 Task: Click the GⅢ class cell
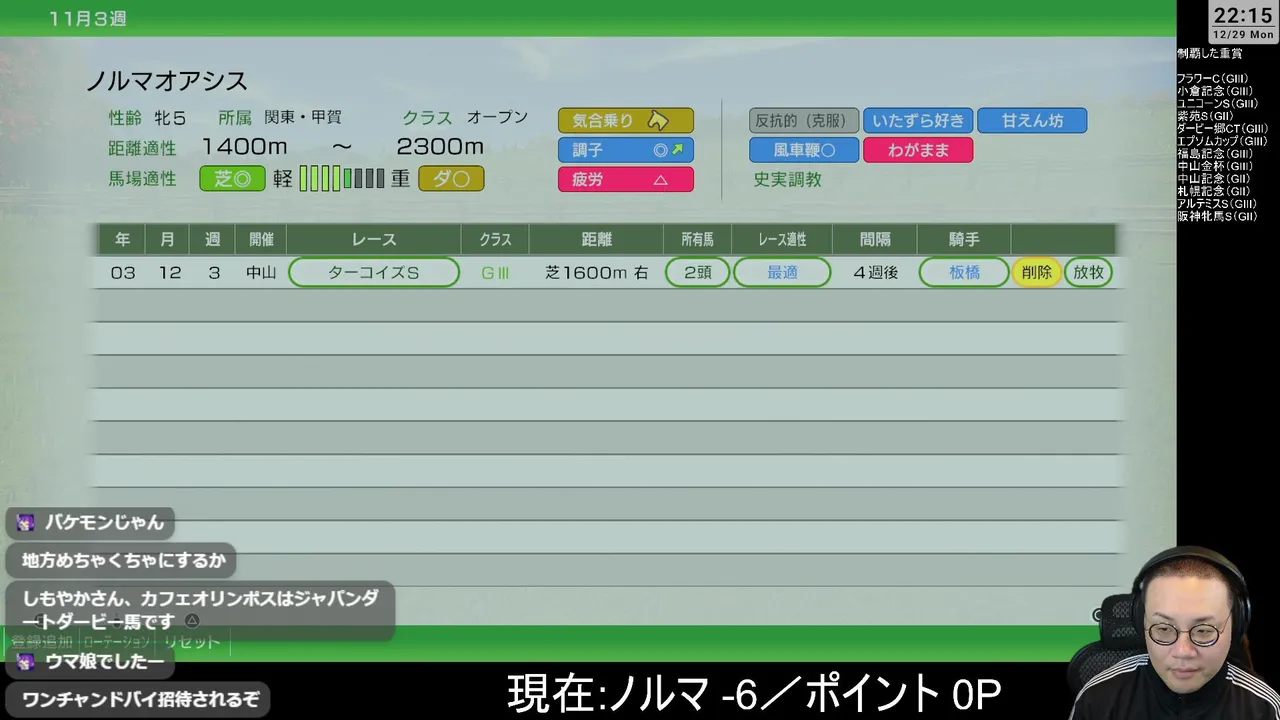pos(495,272)
